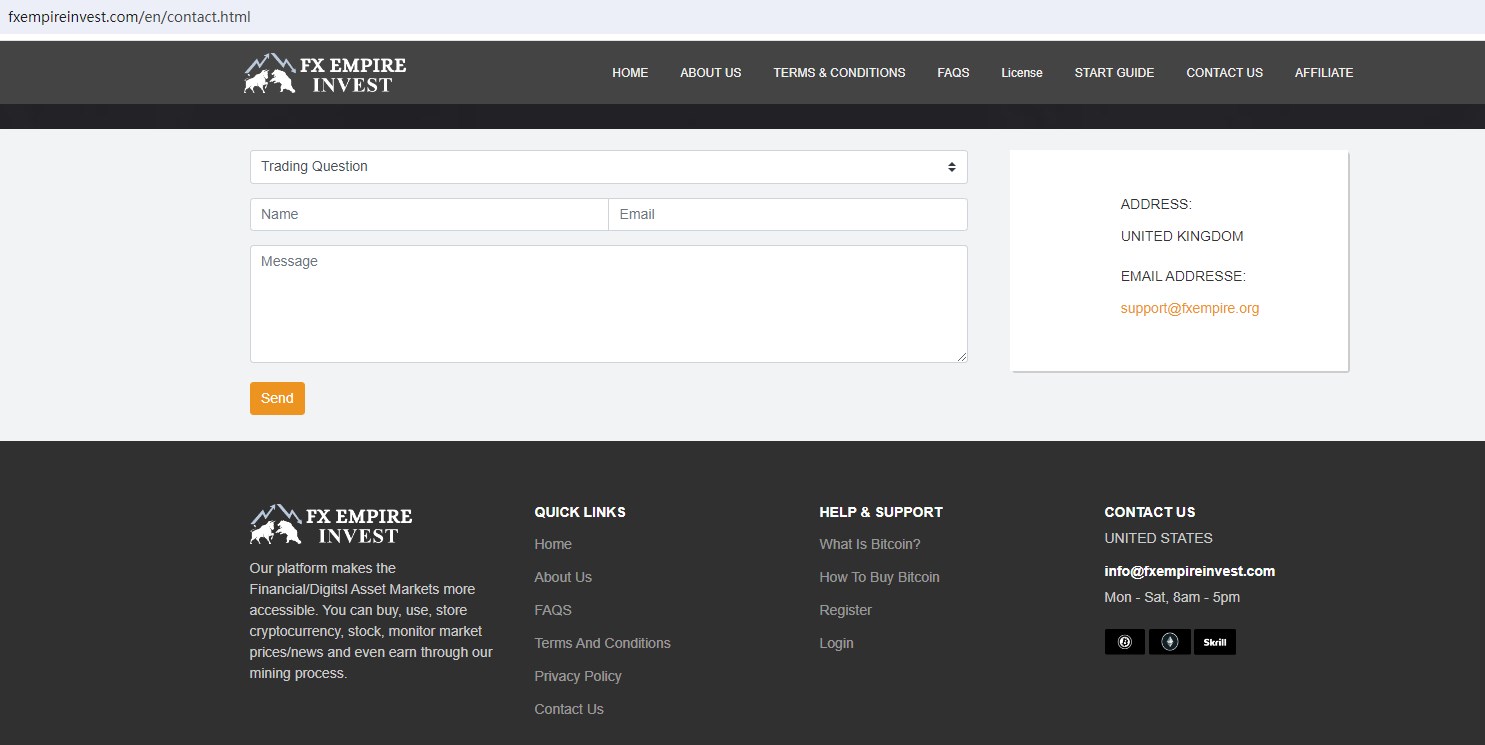Click the Bitcoin payment icon
This screenshot has height=745, width=1485.
point(1124,642)
